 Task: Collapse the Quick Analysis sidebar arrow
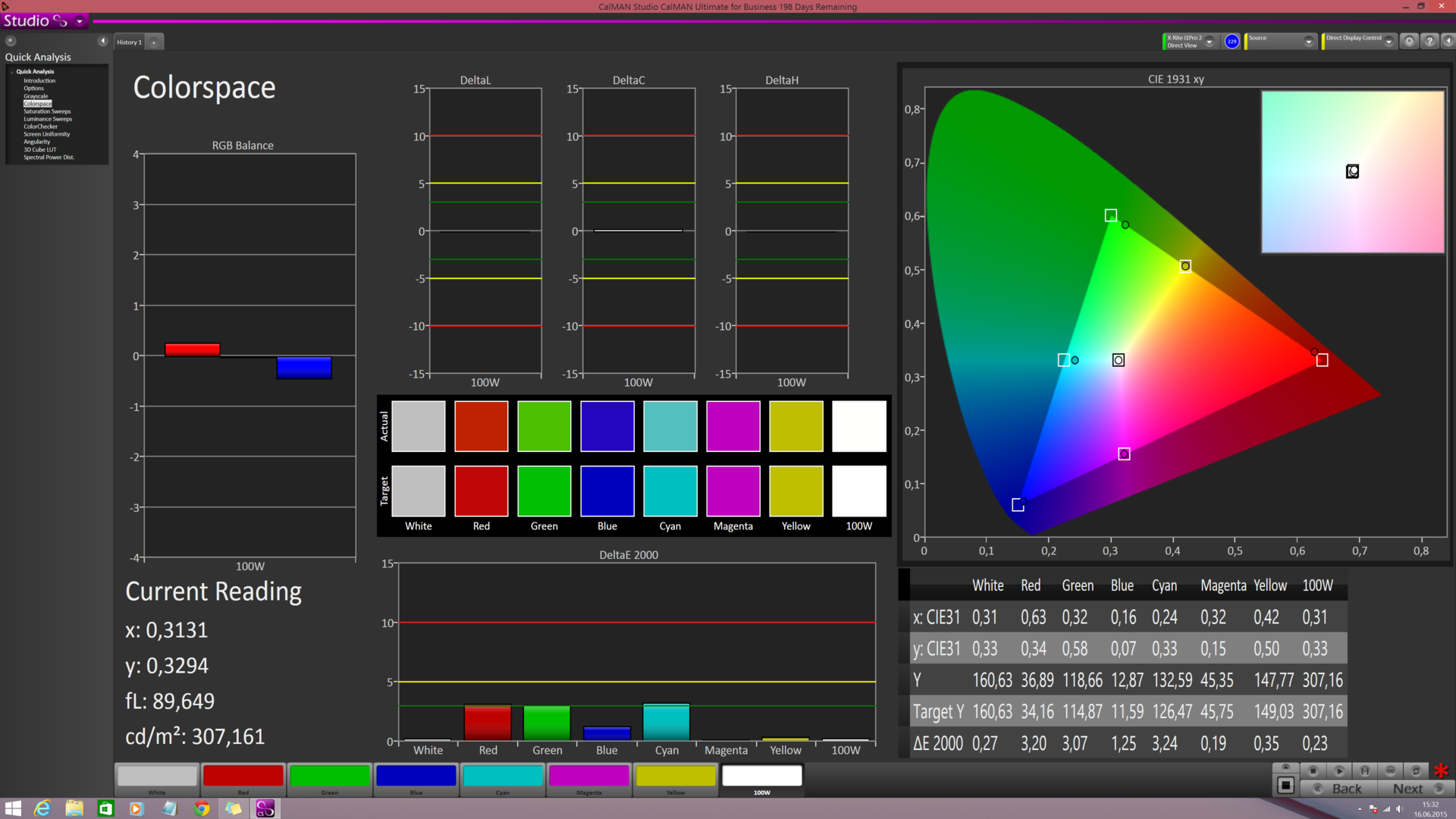click(102, 41)
